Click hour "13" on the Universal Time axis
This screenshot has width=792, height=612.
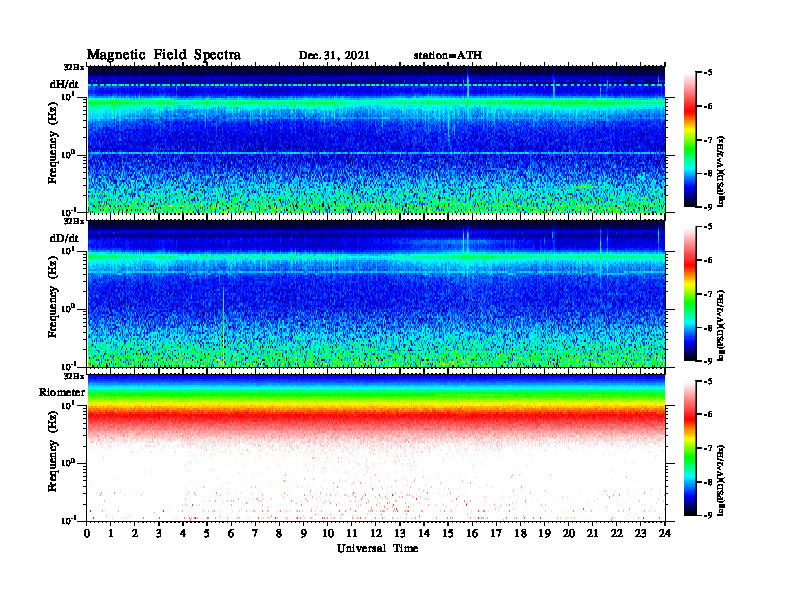(400, 534)
